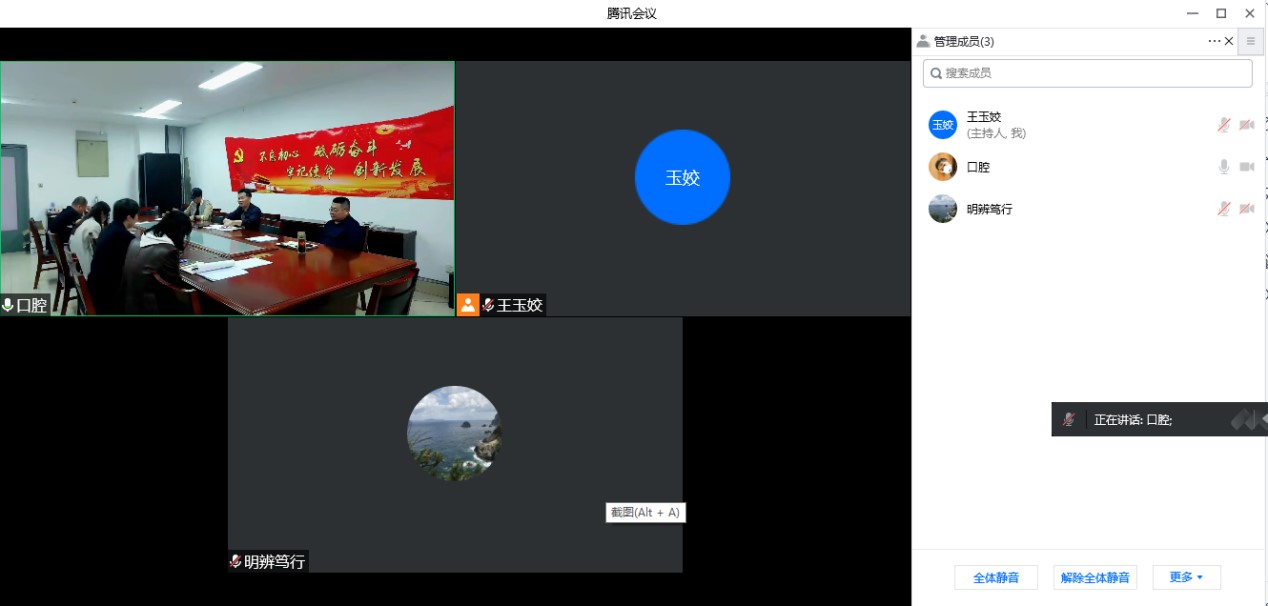1268x606 pixels.
Task: Close the 管理成员 member panel
Action: coord(1229,41)
